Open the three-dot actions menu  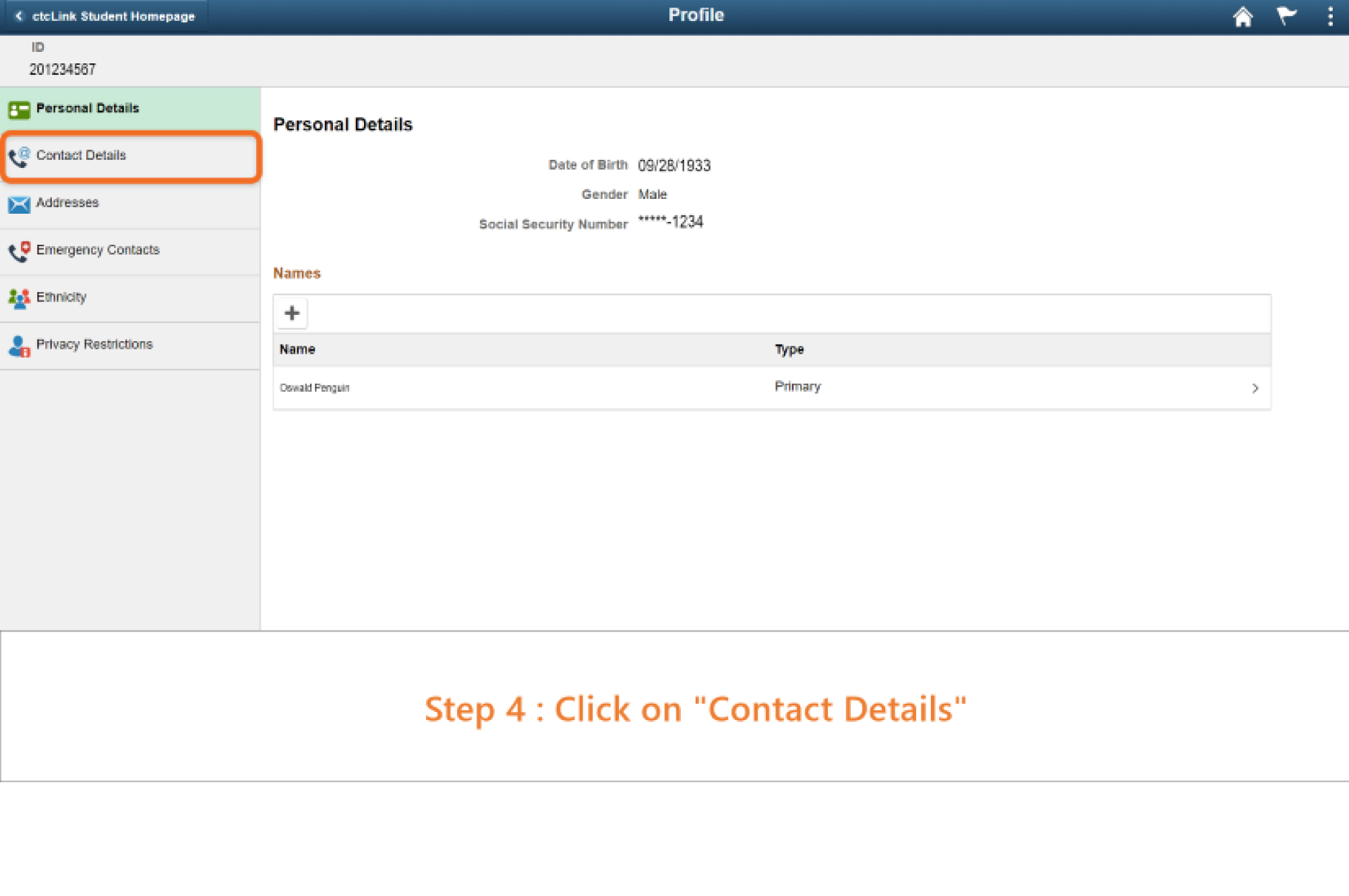(1329, 16)
